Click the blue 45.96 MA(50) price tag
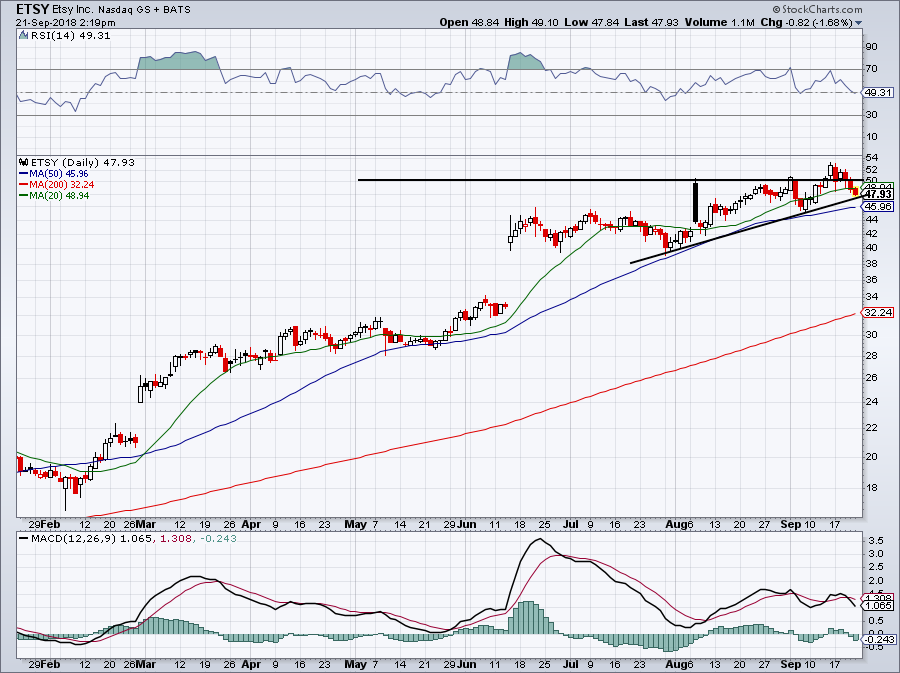The height and width of the screenshot is (673, 900). pyautogui.click(x=877, y=206)
